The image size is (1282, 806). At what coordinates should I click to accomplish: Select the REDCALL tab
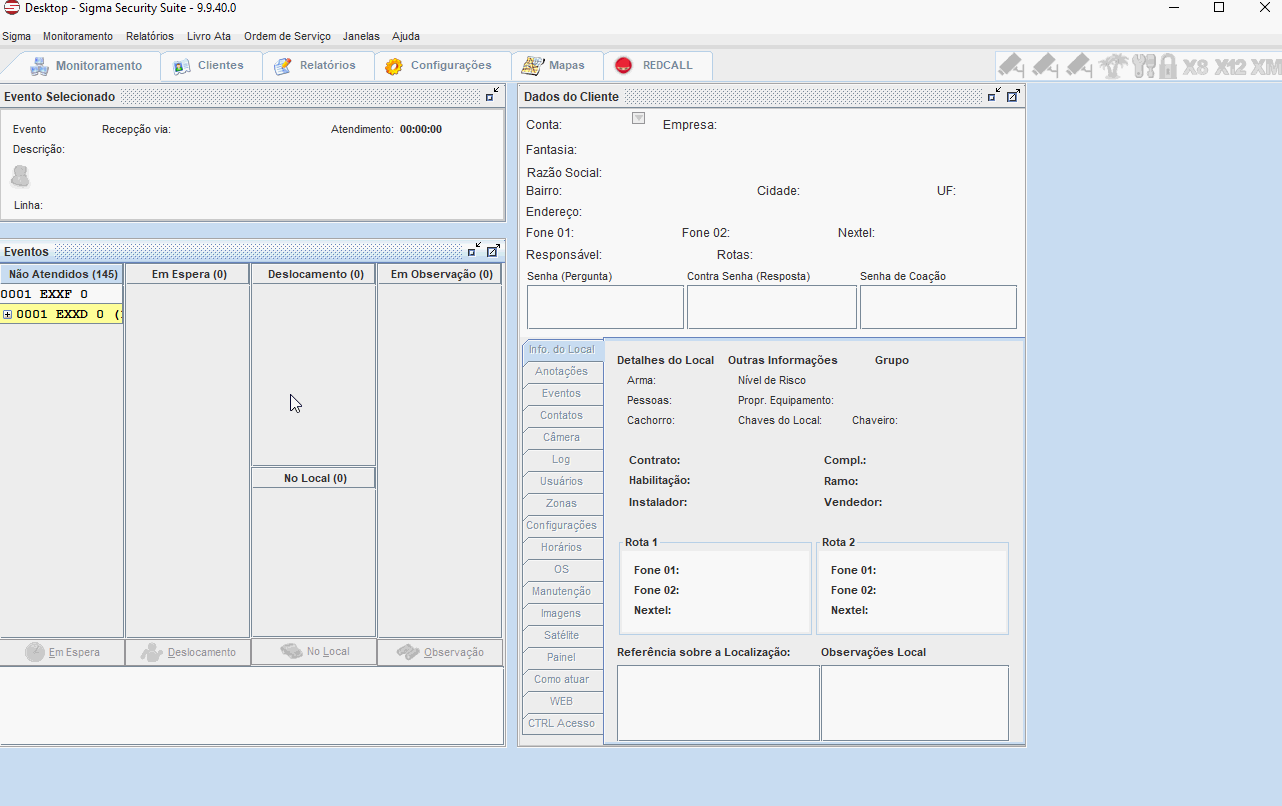click(x=657, y=66)
